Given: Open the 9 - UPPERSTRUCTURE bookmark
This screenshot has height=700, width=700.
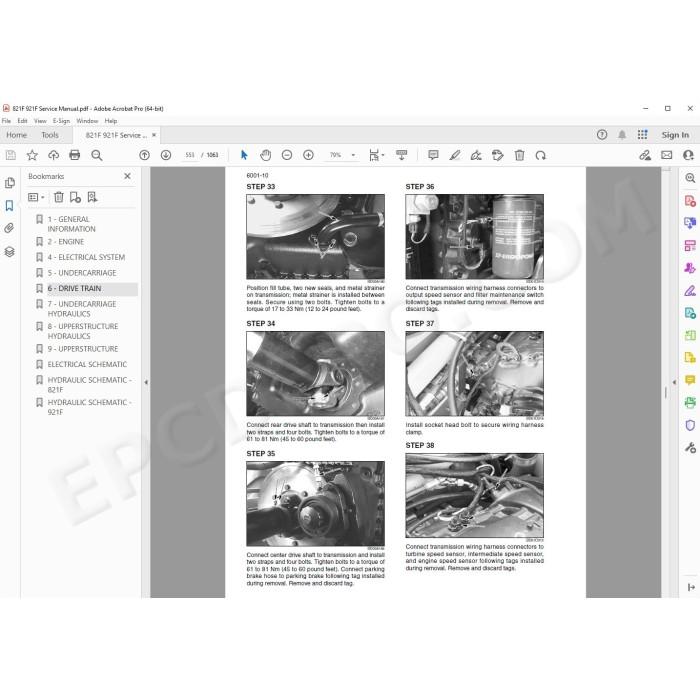Looking at the screenshot, I should tap(83, 349).
